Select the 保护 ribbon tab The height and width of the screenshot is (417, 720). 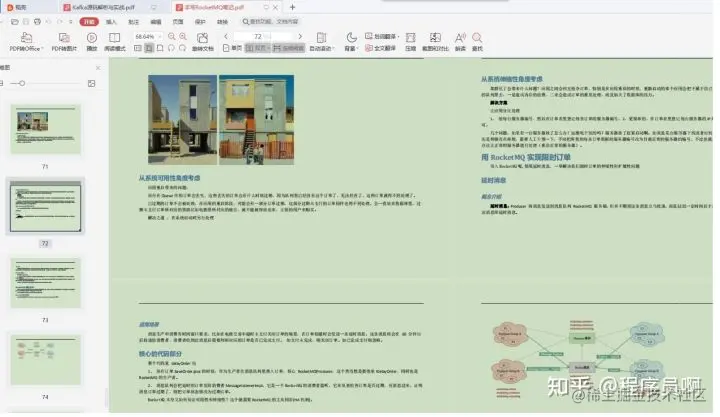200,22
